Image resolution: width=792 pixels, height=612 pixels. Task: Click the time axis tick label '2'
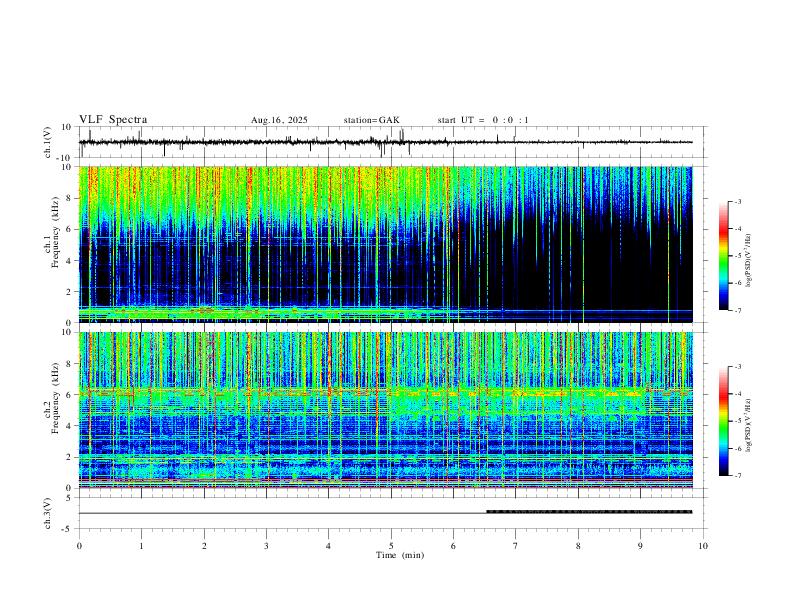204,546
